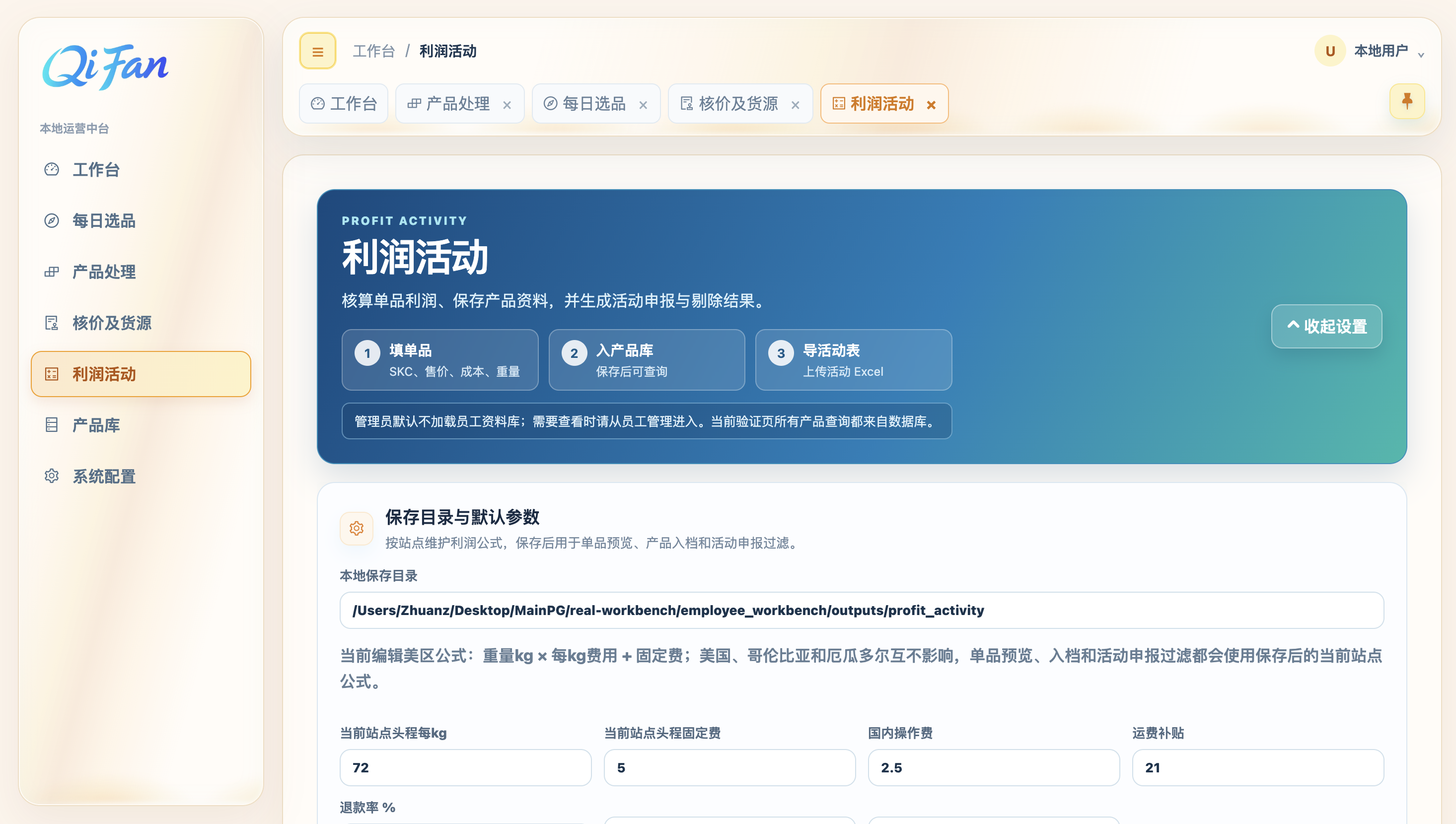This screenshot has width=1456, height=824.
Task: Click the step number 1 circle
Action: 367,353
